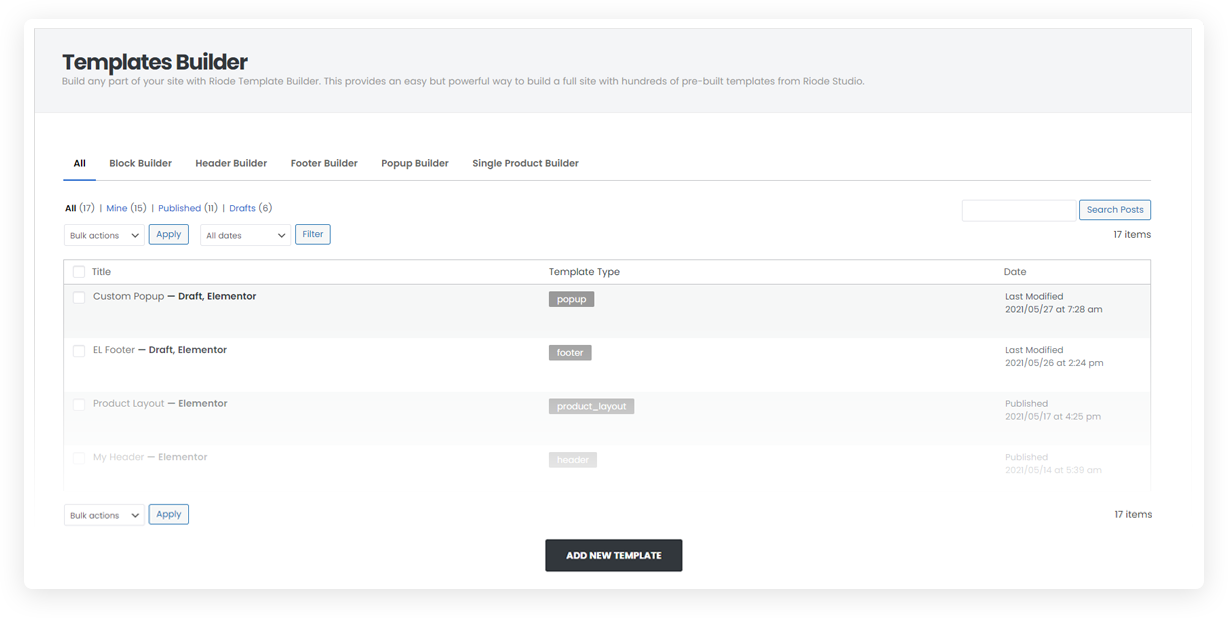Open the Product Layout template
Viewport: 1228px width, 618px height.
point(128,403)
